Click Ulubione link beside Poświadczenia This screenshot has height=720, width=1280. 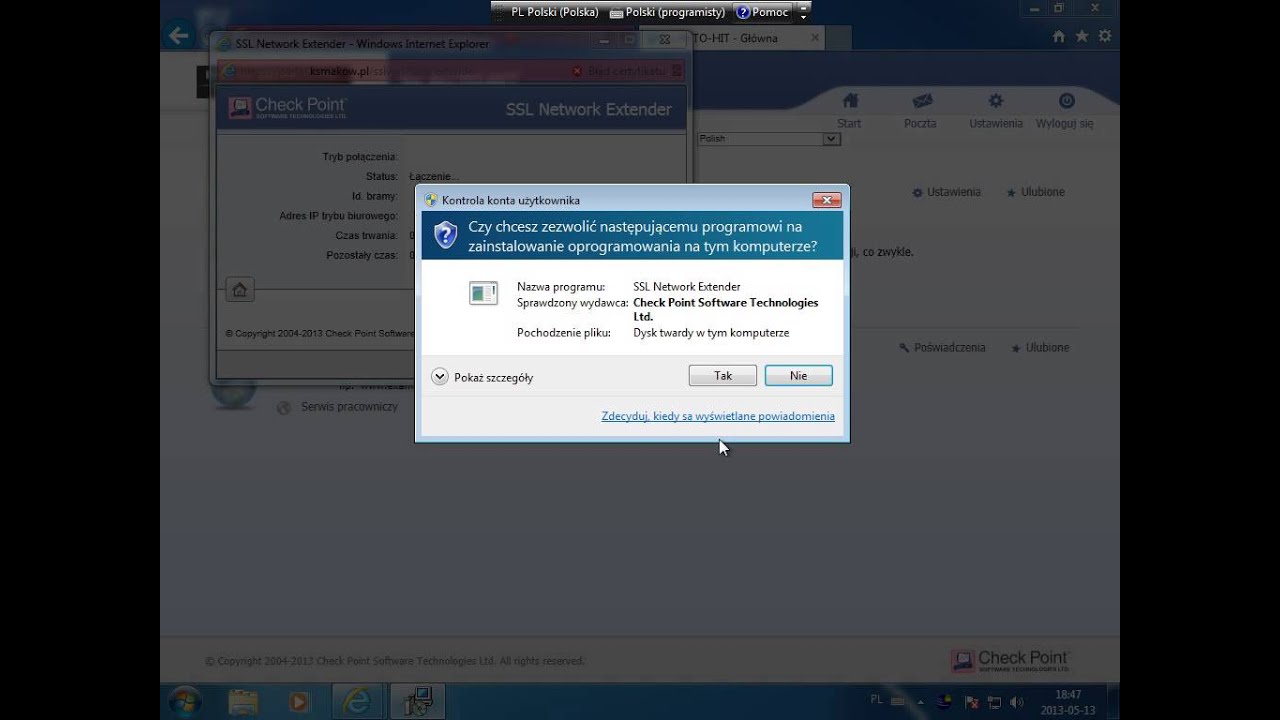point(1040,348)
